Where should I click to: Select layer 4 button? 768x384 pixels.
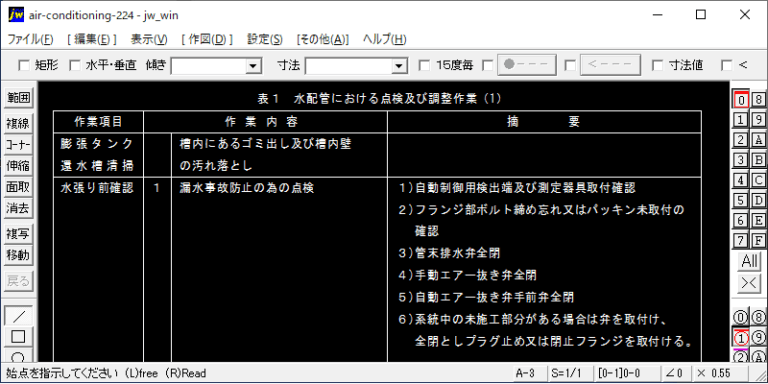[x=741, y=180]
